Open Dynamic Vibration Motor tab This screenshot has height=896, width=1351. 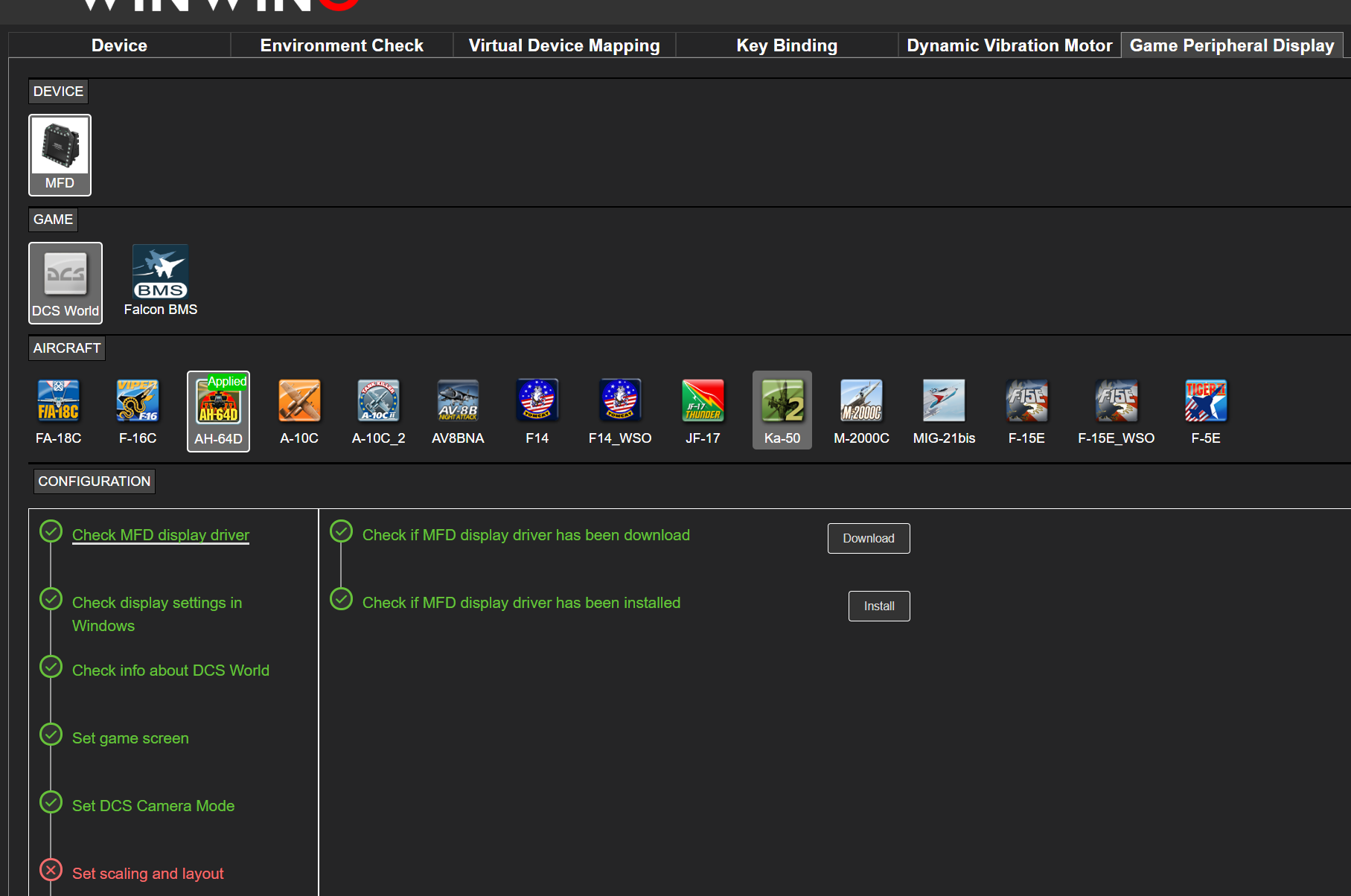(x=1009, y=45)
